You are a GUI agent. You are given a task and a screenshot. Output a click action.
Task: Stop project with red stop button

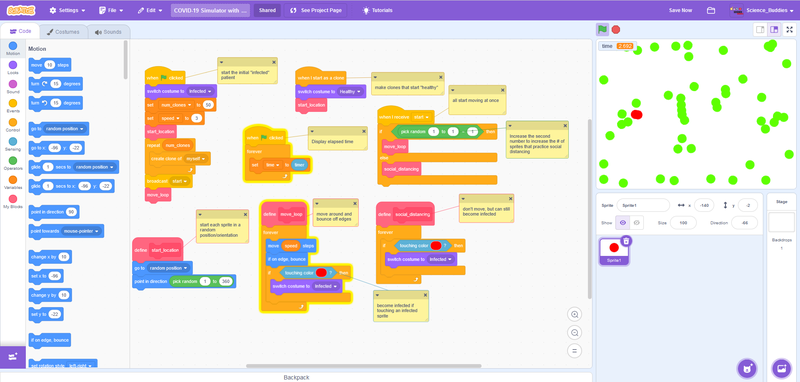click(x=616, y=30)
